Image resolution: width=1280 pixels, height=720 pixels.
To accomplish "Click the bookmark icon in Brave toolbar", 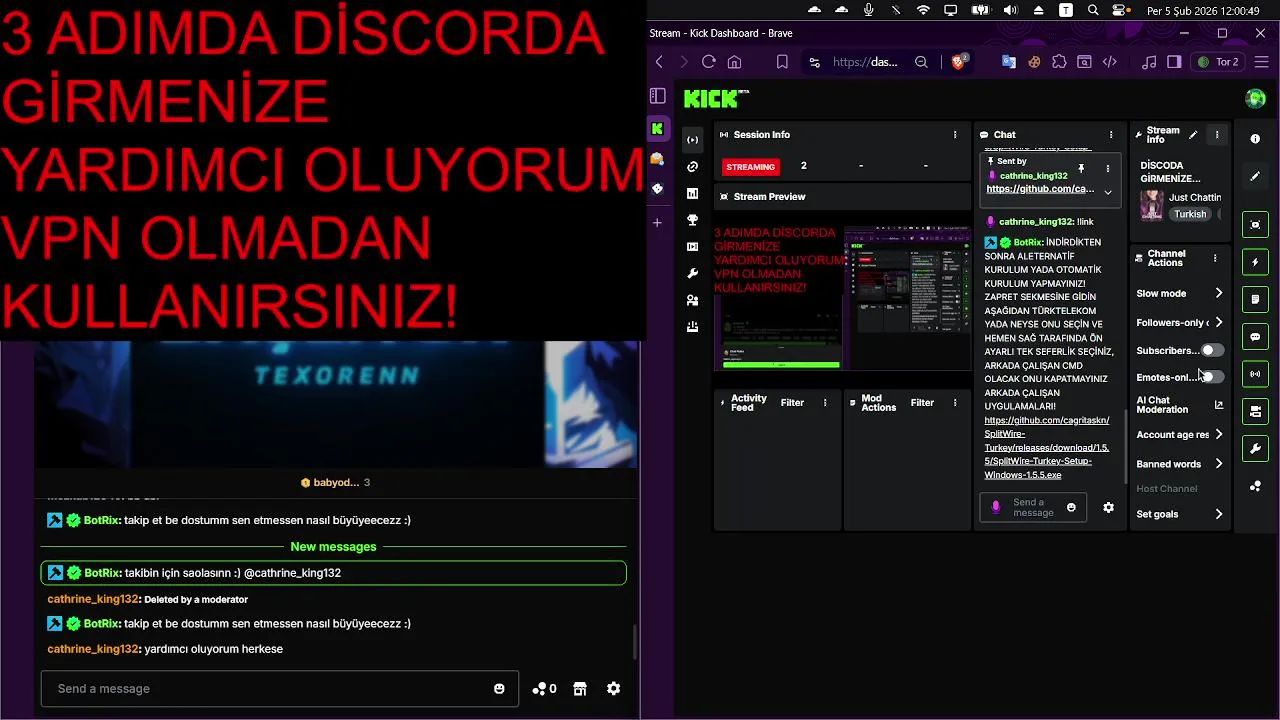I will (x=782, y=62).
